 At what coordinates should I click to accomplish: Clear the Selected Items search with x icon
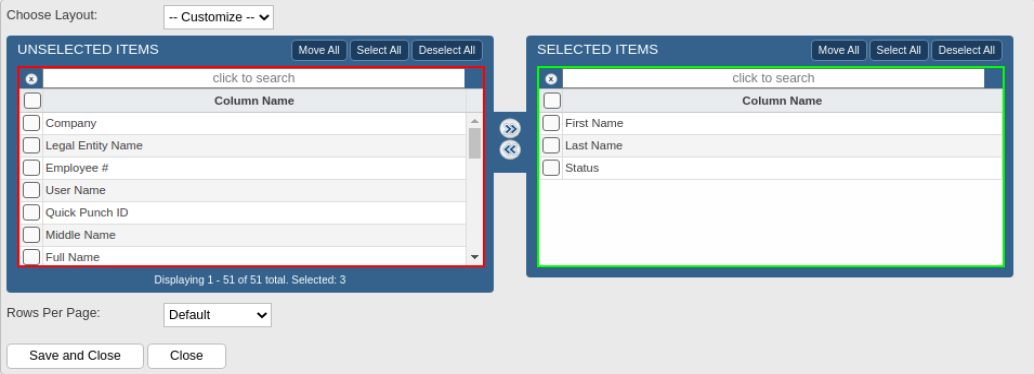(x=551, y=79)
